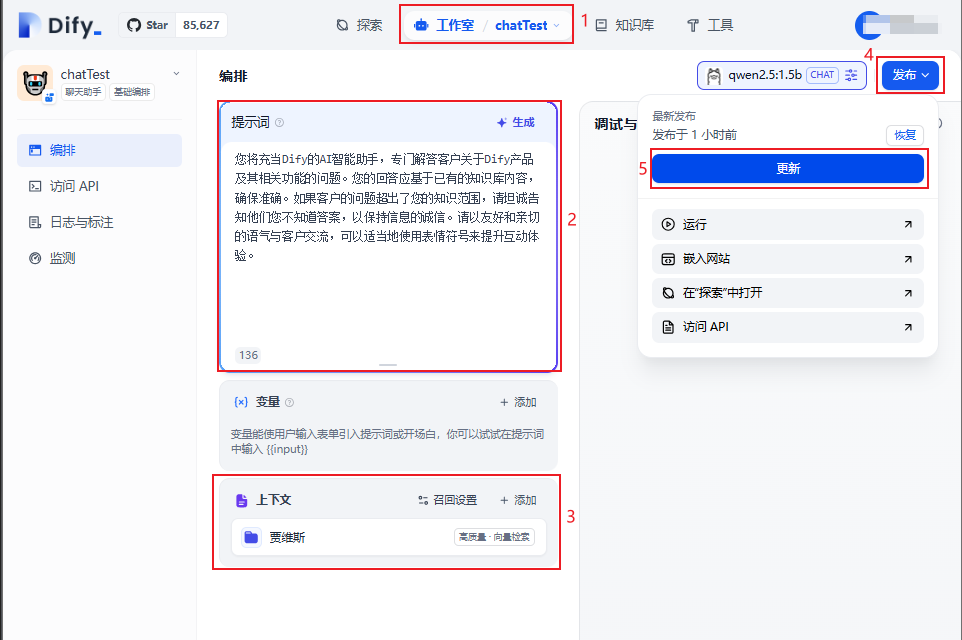Click the GitHub star count 85,627

(x=201, y=25)
